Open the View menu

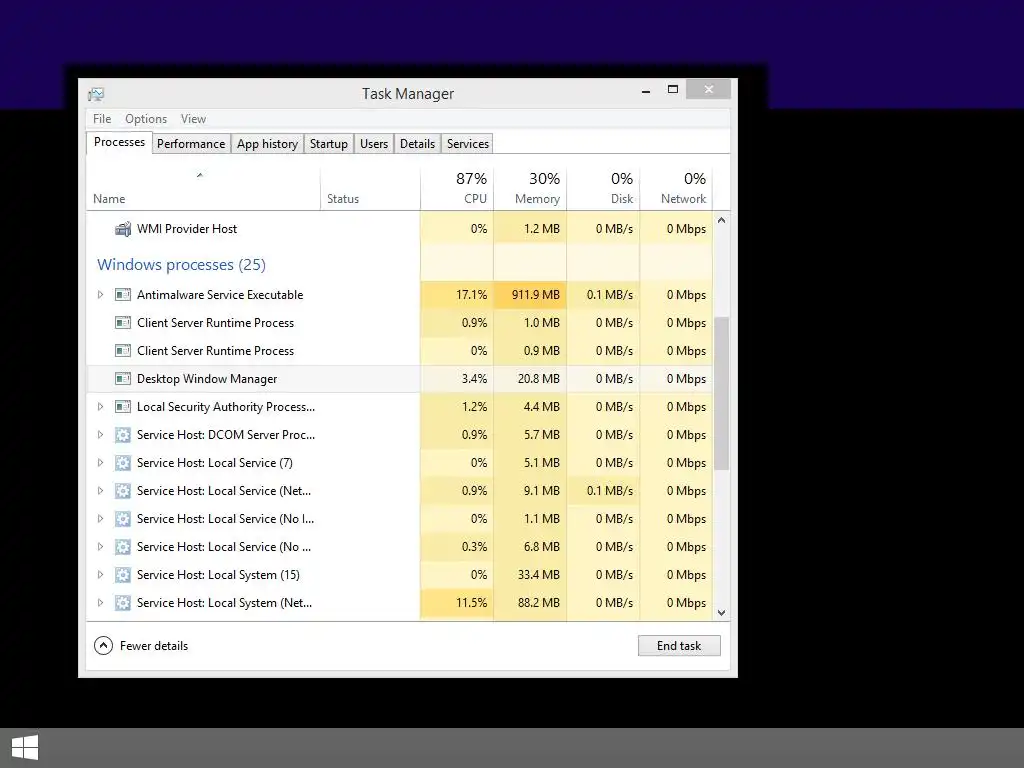point(193,119)
